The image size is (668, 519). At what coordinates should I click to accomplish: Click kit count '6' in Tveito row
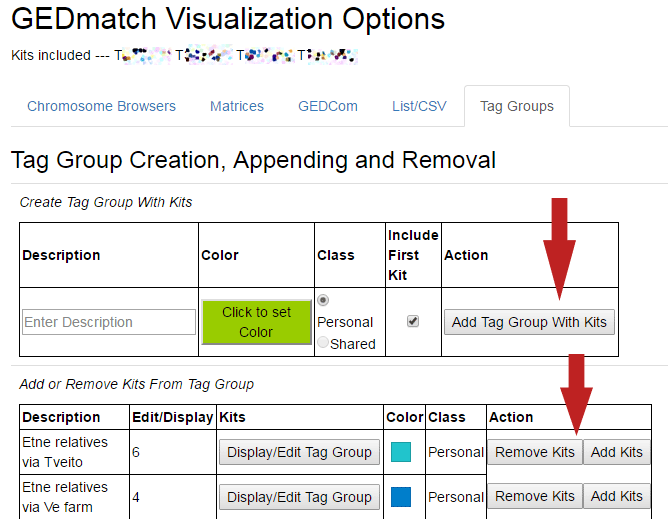pos(136,452)
